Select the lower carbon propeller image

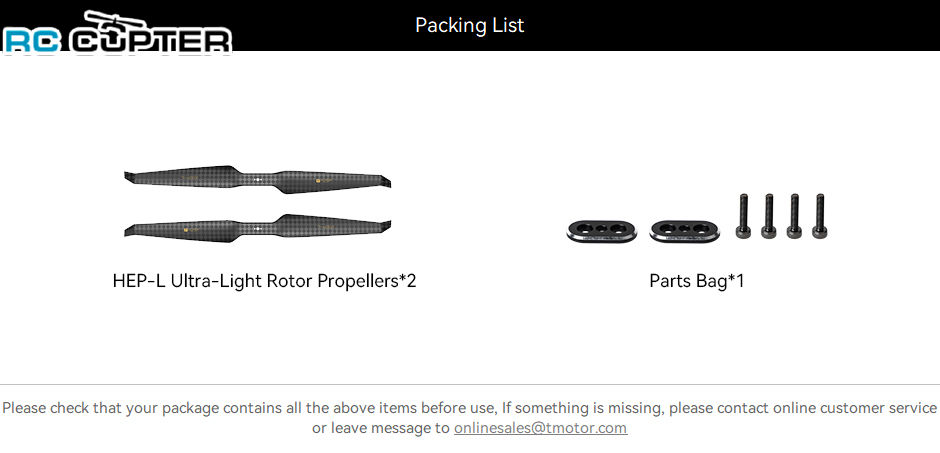click(258, 228)
